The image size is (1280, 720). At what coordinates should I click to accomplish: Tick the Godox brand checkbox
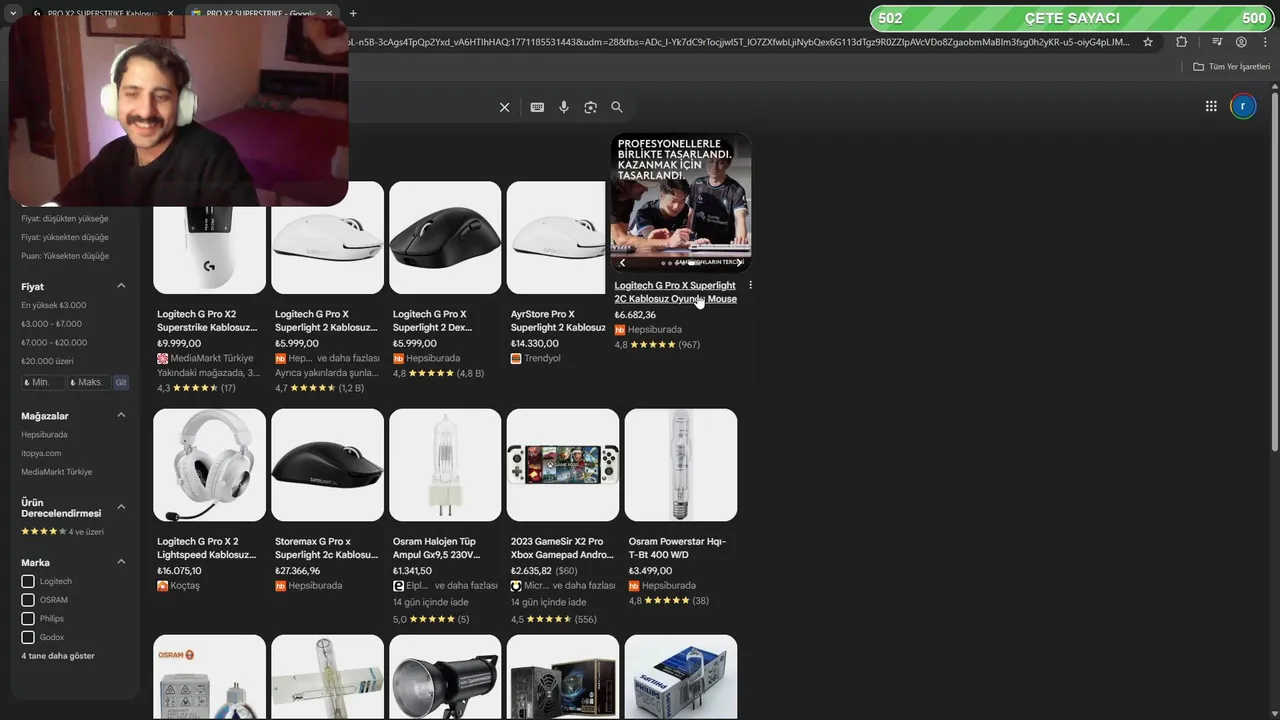28,637
